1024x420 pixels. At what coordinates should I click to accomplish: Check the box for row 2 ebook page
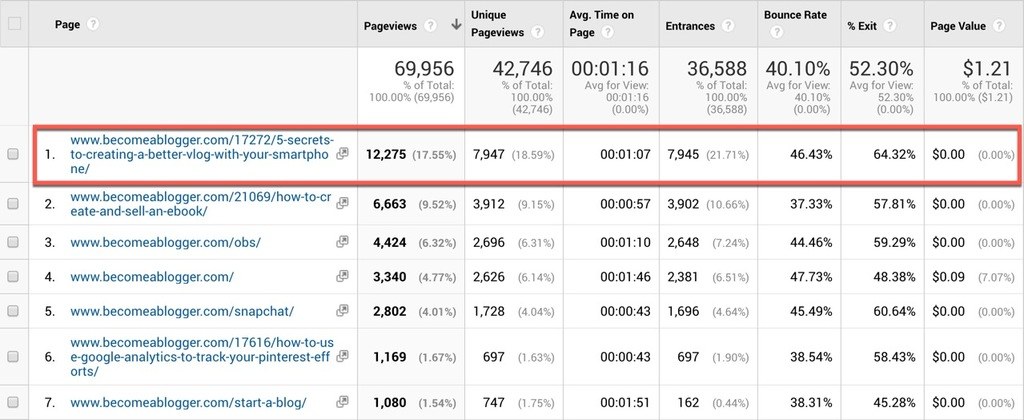click(x=12, y=204)
